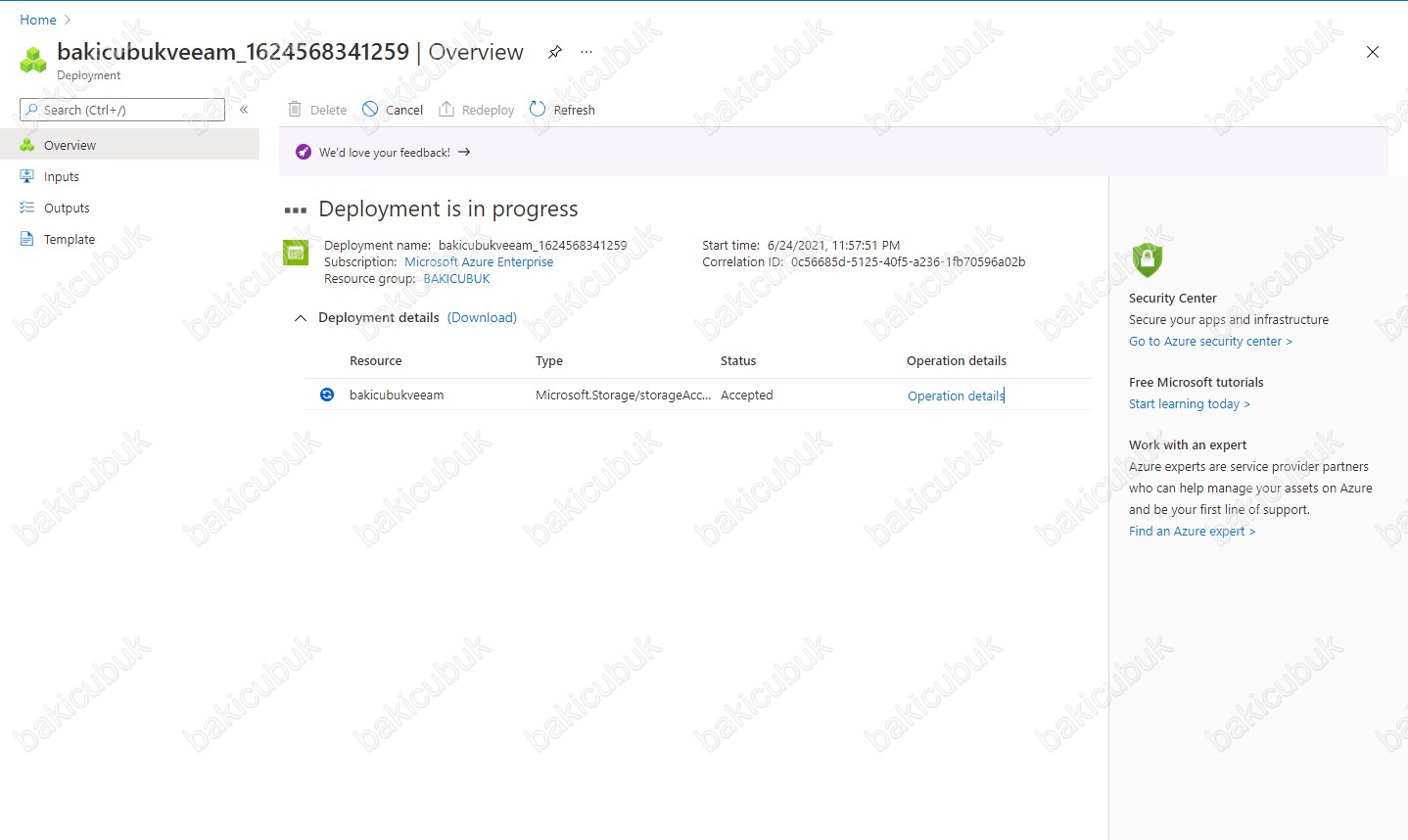
Task: Click the Delete trash icon
Action: (x=295, y=109)
